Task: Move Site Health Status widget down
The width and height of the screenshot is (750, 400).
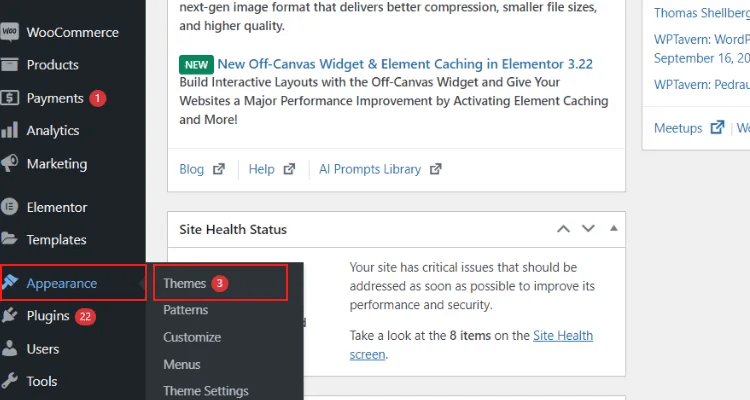Action: click(x=588, y=229)
